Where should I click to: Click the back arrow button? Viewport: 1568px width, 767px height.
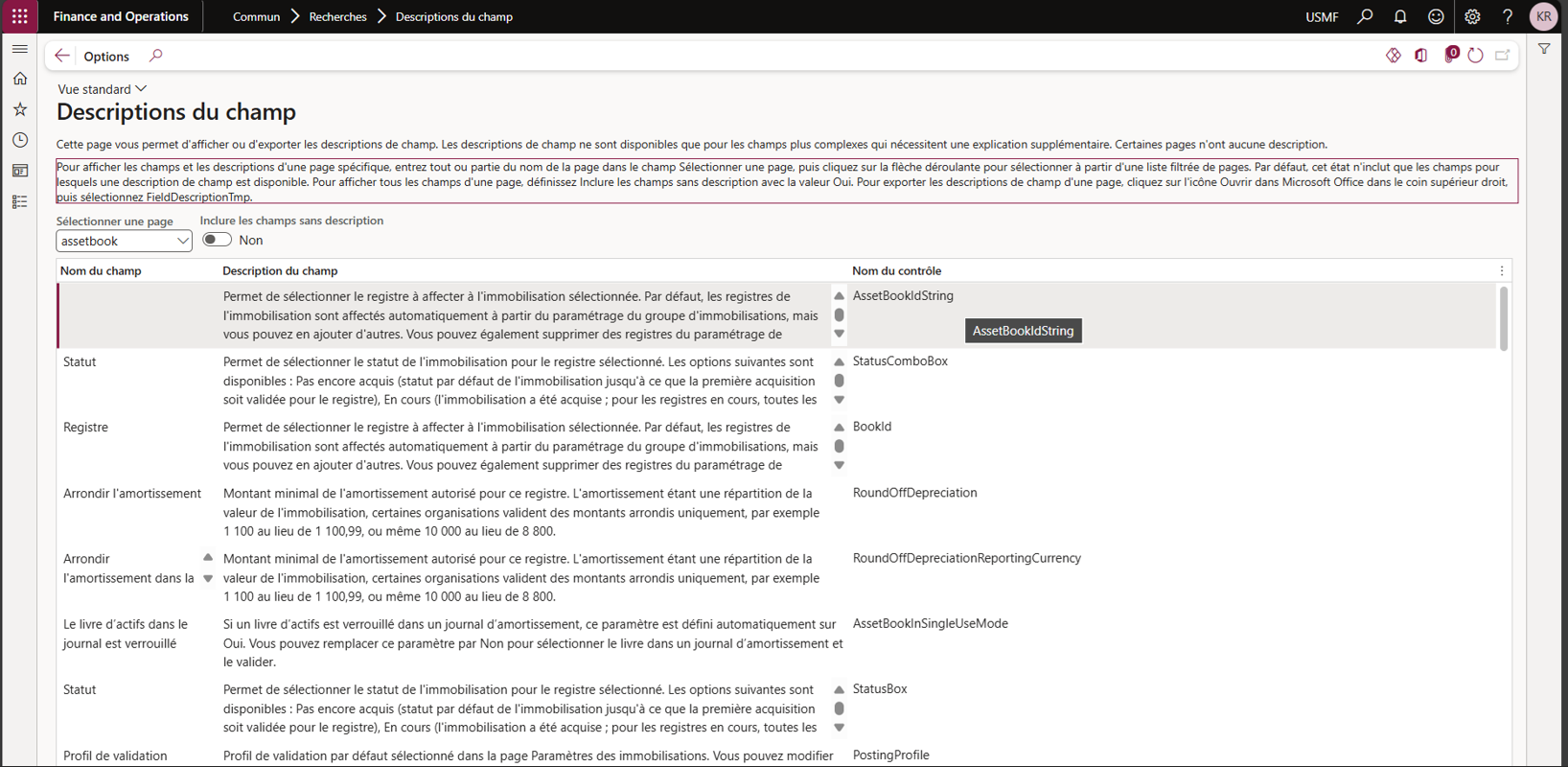[x=62, y=56]
